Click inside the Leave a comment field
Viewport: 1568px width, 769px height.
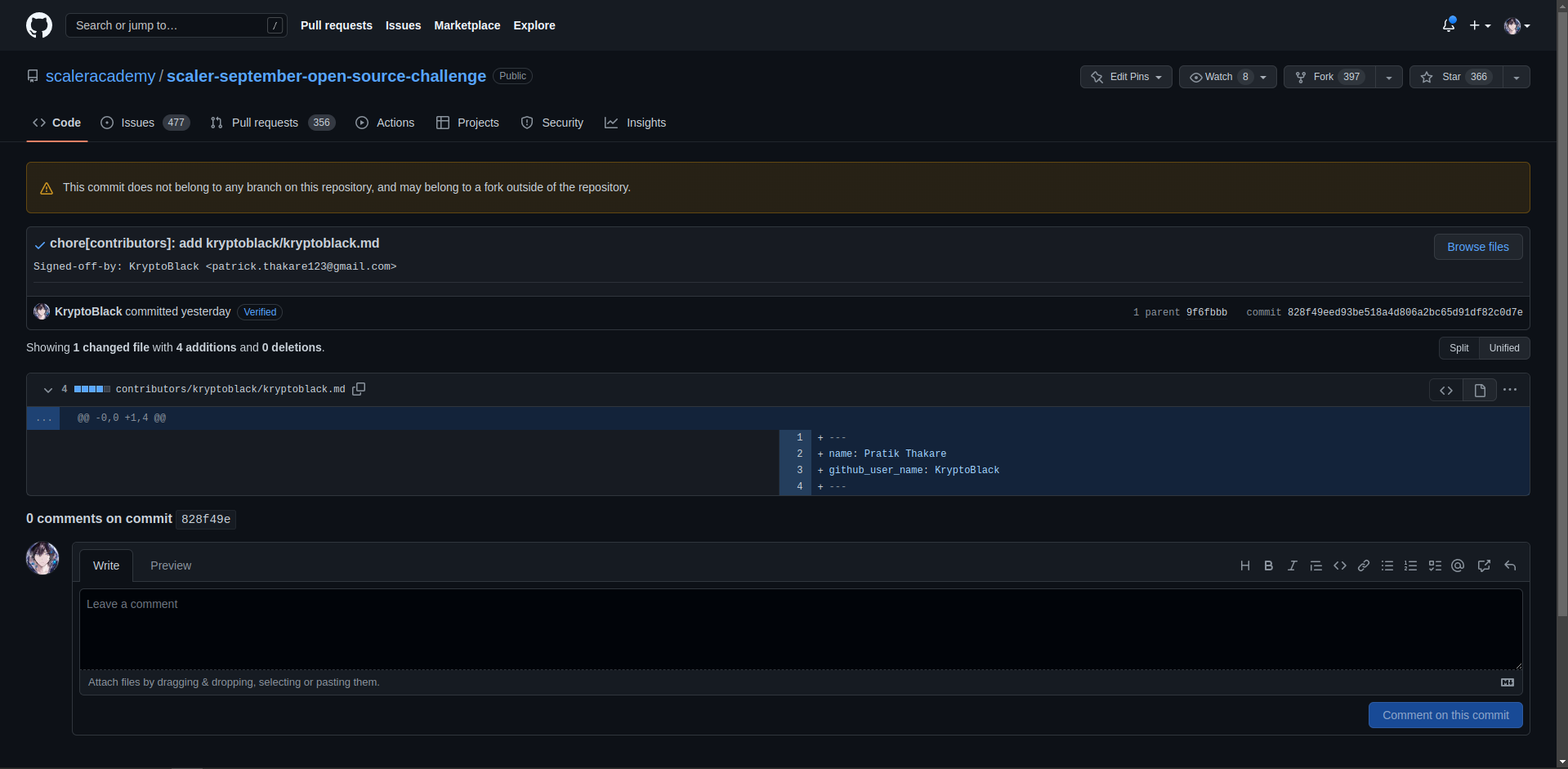point(801,629)
